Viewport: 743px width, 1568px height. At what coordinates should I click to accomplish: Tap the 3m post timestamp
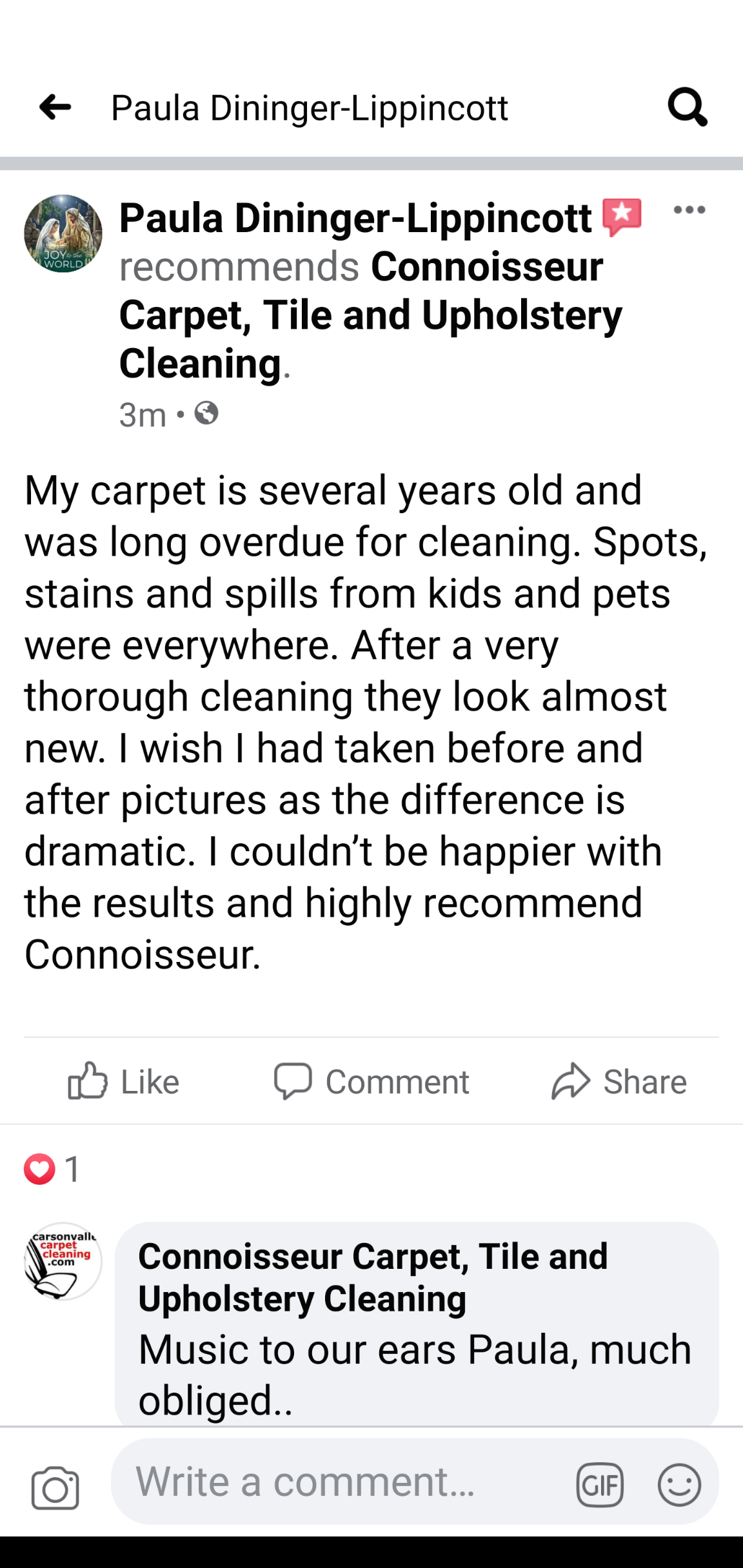coord(143,415)
